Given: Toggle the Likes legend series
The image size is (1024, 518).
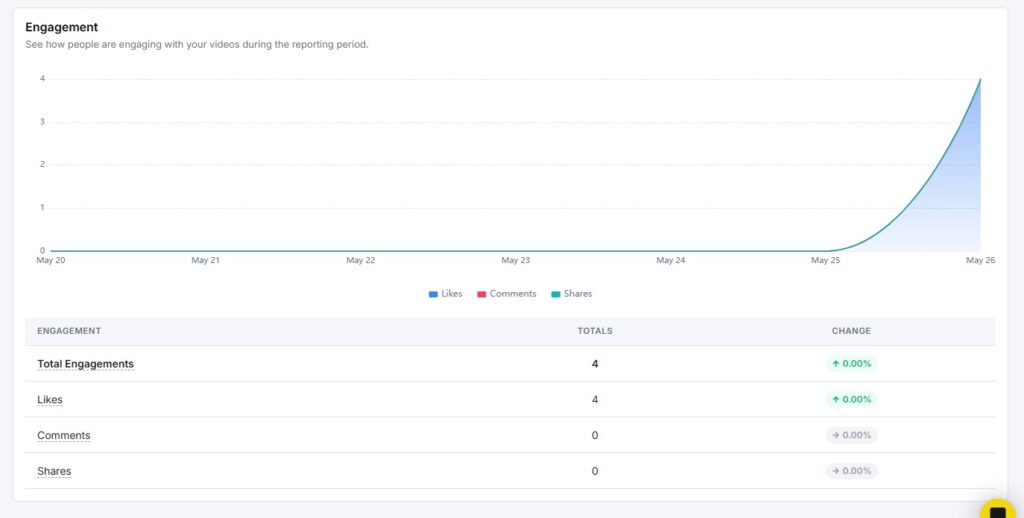Looking at the screenshot, I should point(445,294).
